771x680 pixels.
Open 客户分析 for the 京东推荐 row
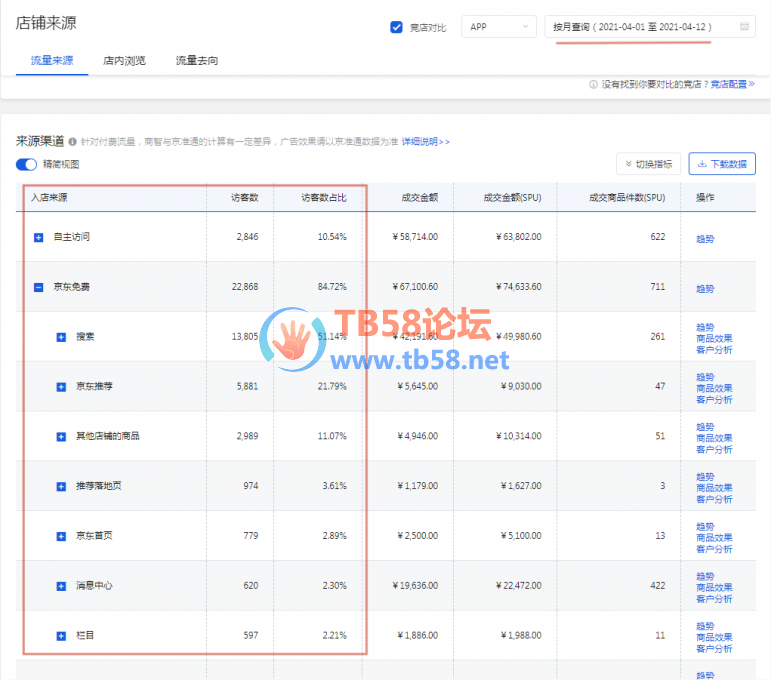pyautogui.click(x=714, y=399)
